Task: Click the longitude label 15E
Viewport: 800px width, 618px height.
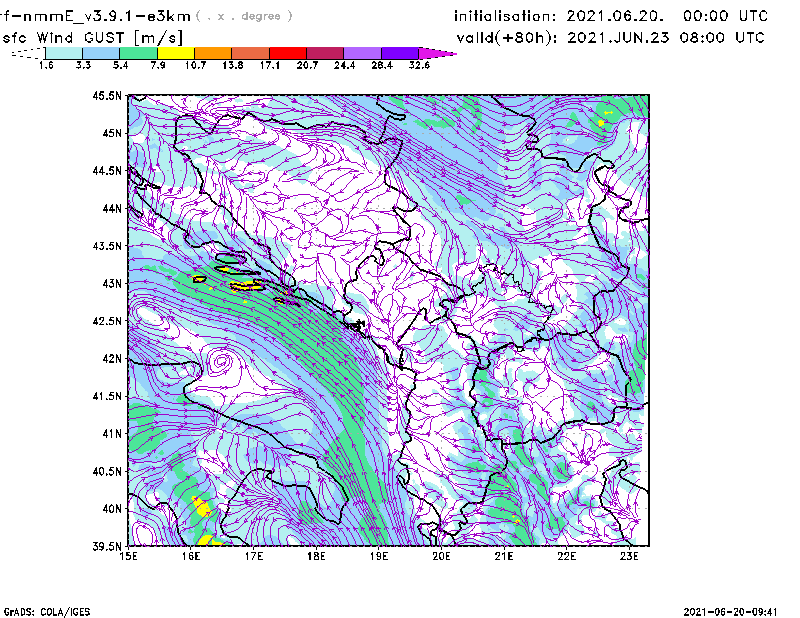Action: pos(128,556)
